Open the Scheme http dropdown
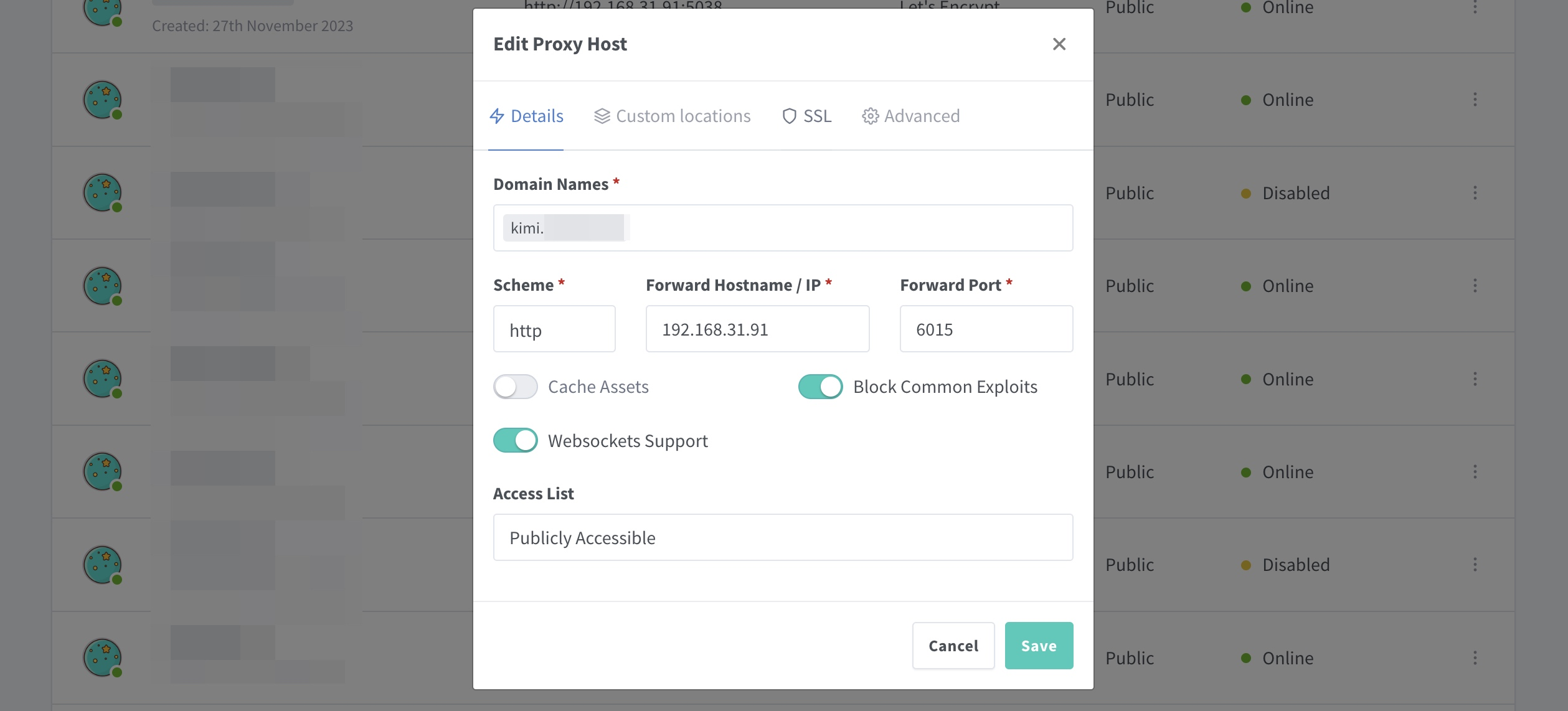 (554, 329)
